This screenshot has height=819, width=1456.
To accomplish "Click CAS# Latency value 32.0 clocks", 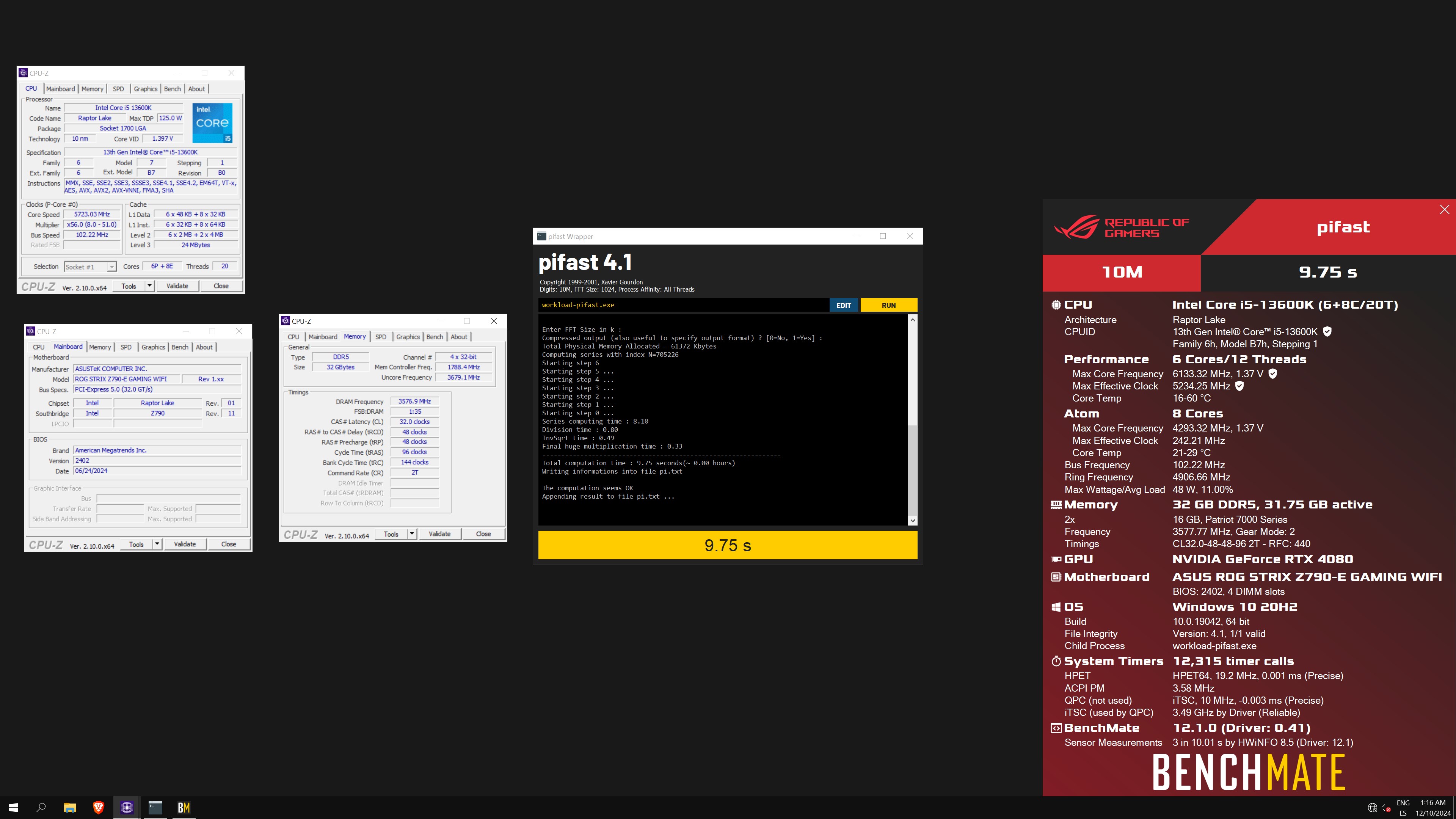I will 414,422.
